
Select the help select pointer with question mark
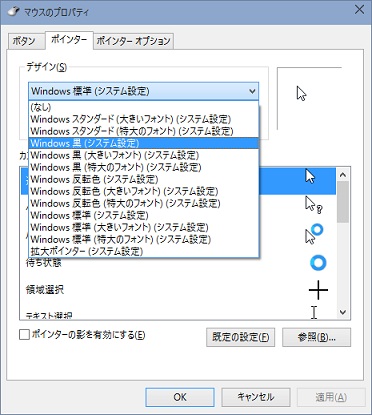point(314,205)
